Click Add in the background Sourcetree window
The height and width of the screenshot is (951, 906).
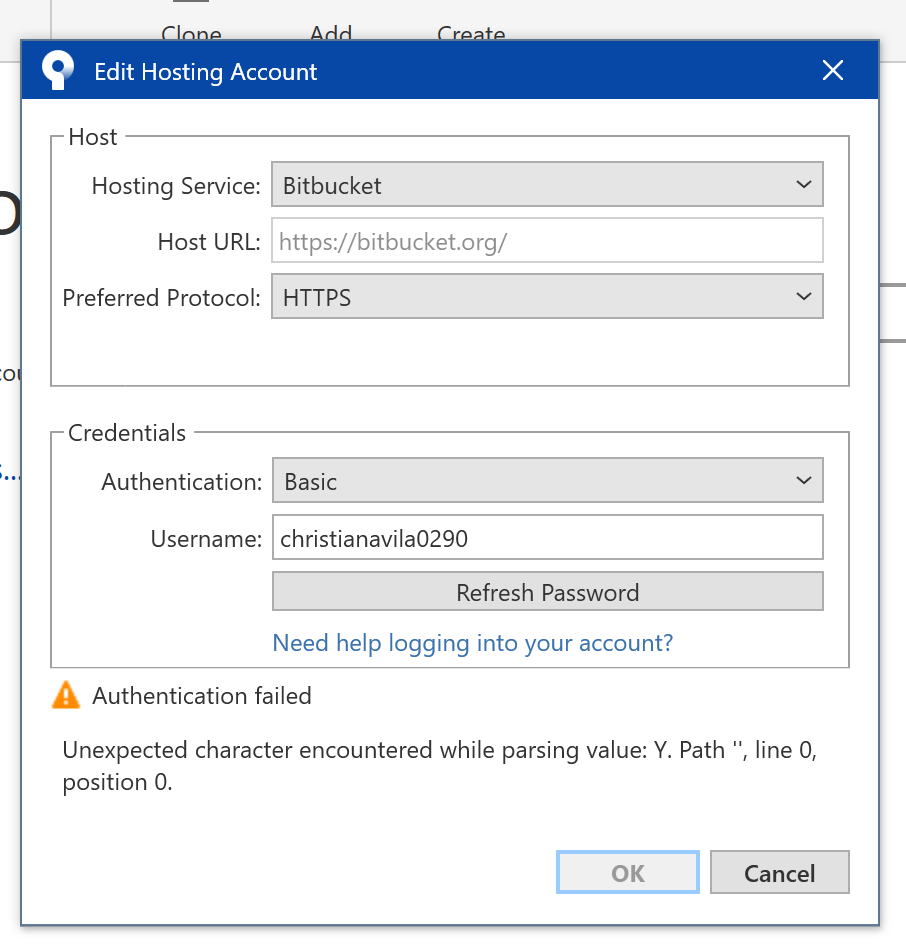pyautogui.click(x=331, y=33)
